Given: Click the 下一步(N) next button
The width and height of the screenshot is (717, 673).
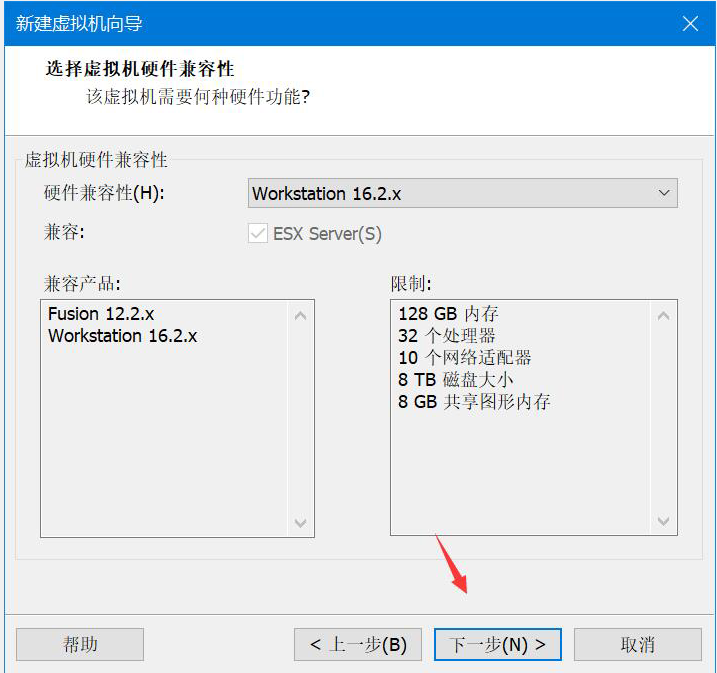Looking at the screenshot, I should click(498, 645).
